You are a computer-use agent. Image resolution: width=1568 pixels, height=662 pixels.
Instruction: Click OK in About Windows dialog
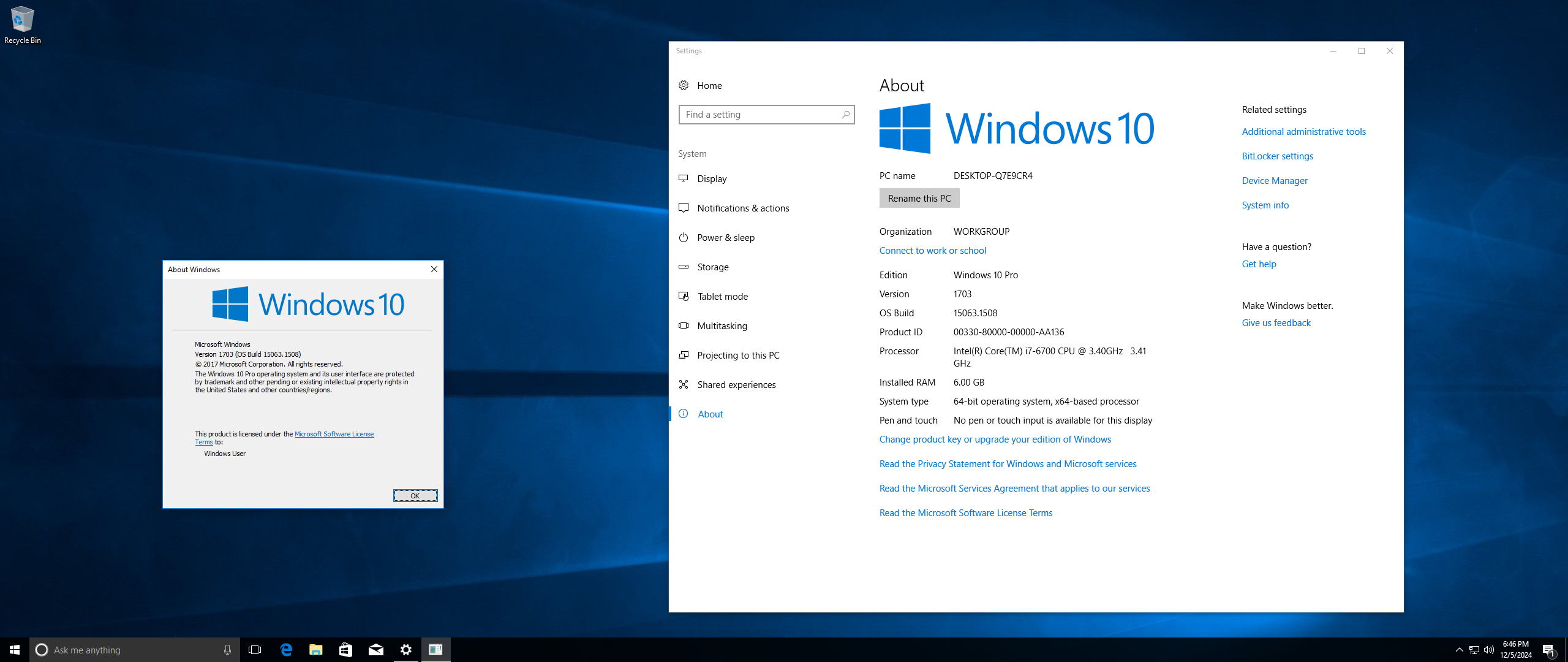coord(415,495)
